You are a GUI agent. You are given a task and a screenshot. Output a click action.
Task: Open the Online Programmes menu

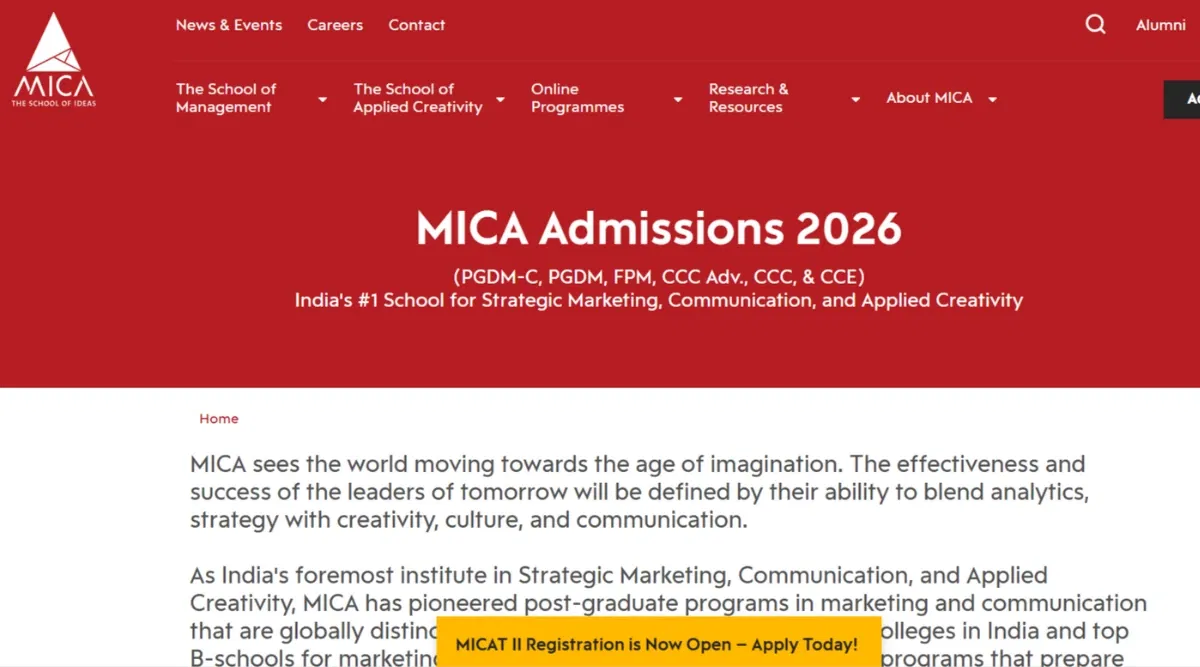pyautogui.click(x=577, y=98)
